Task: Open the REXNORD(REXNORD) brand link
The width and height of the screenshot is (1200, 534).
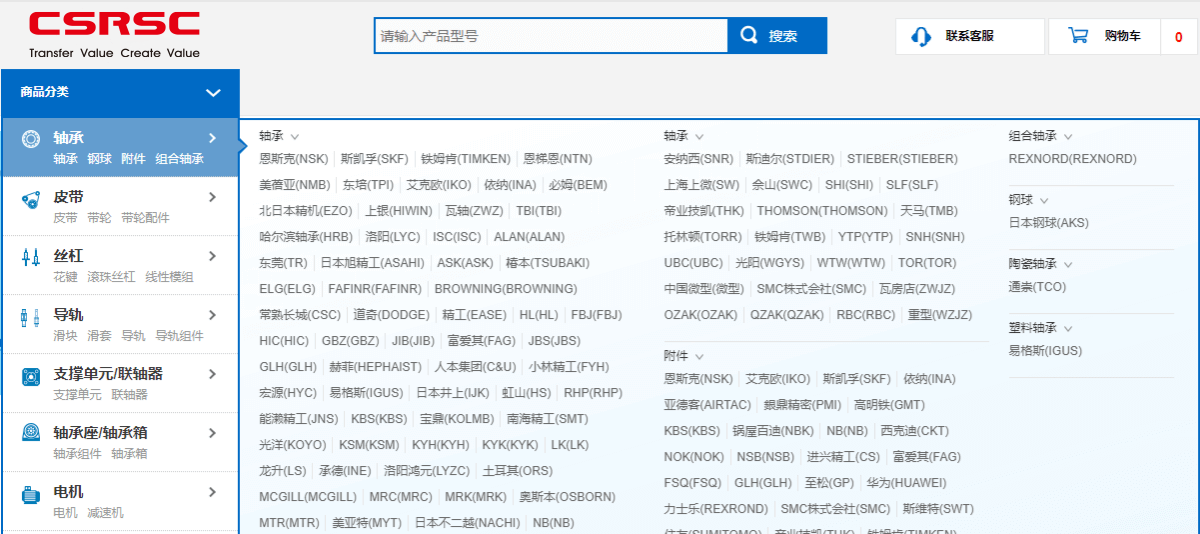Action: [x=1073, y=159]
